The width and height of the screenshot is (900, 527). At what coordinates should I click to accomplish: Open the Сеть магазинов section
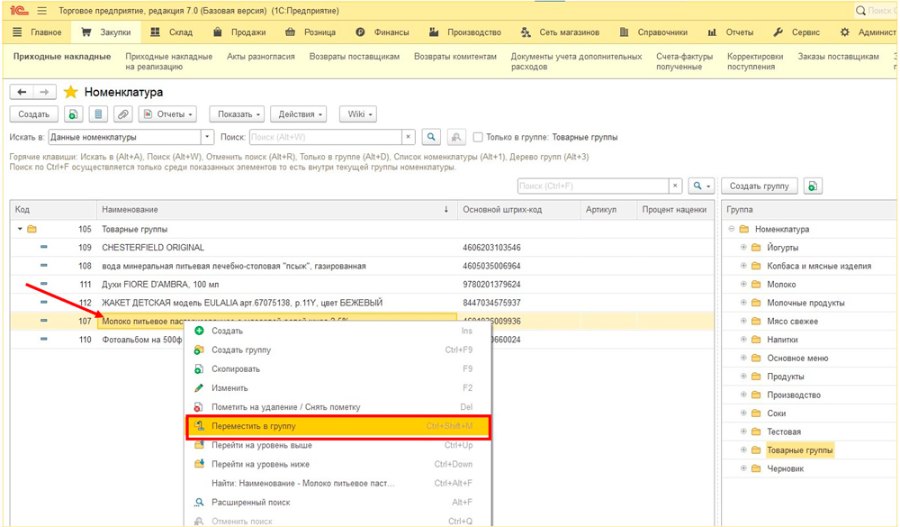[x=560, y=32]
